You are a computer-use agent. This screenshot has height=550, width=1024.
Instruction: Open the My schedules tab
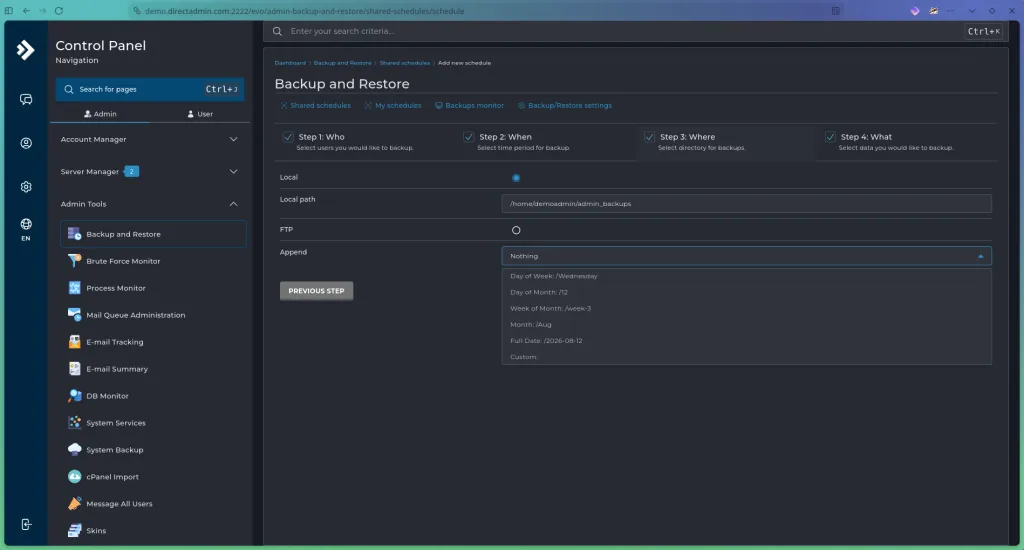pyautogui.click(x=393, y=105)
